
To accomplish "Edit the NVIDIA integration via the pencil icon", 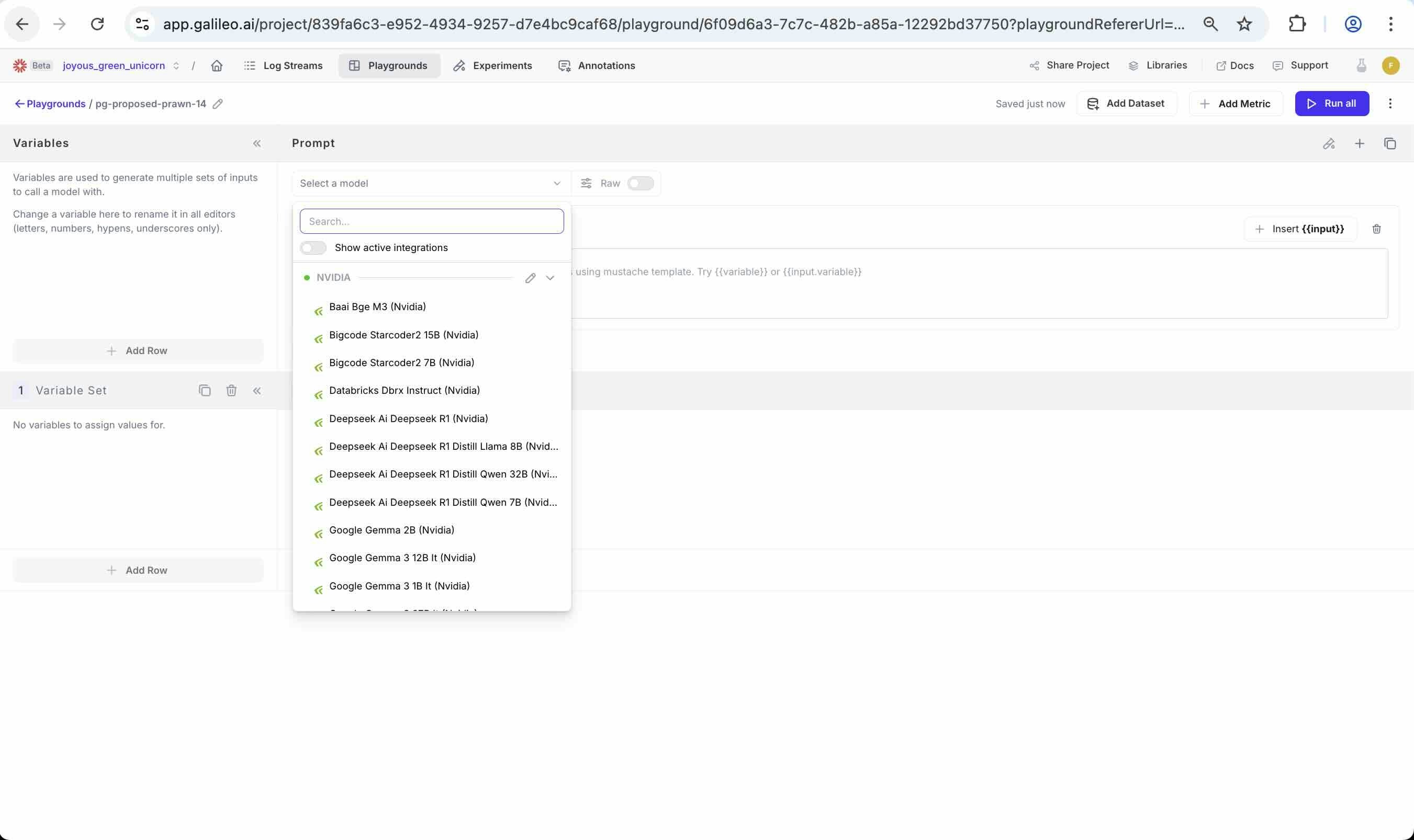I will (x=530, y=278).
